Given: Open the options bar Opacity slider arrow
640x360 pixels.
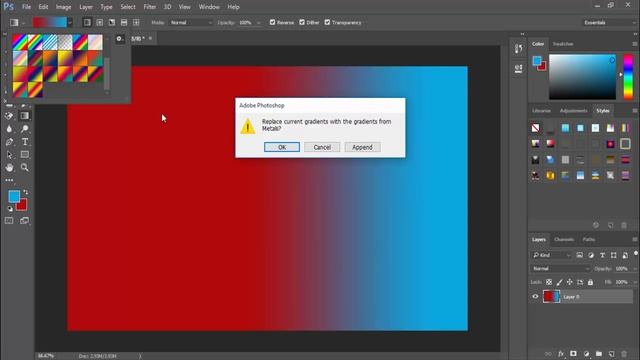Looking at the screenshot, I should click(258, 22).
